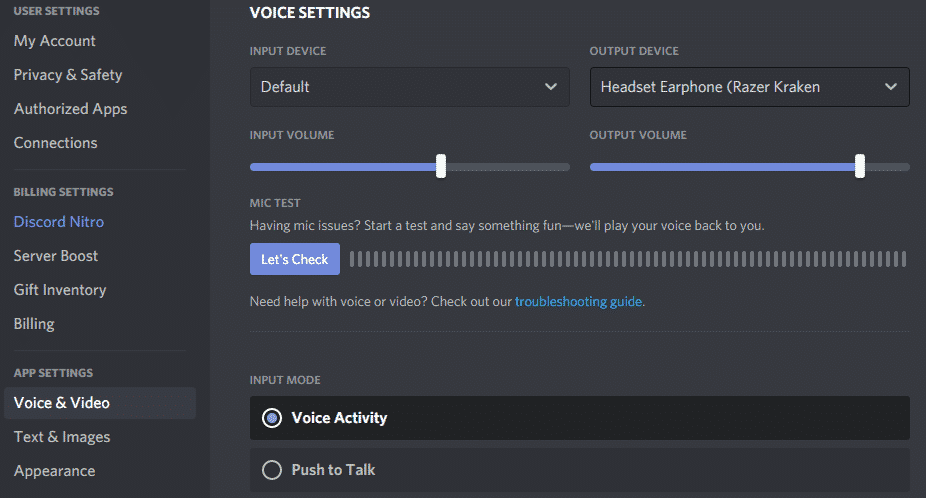Viewport: 926px width, 498px height.
Task: Select the Push to Talk radio button
Action: (x=272, y=470)
